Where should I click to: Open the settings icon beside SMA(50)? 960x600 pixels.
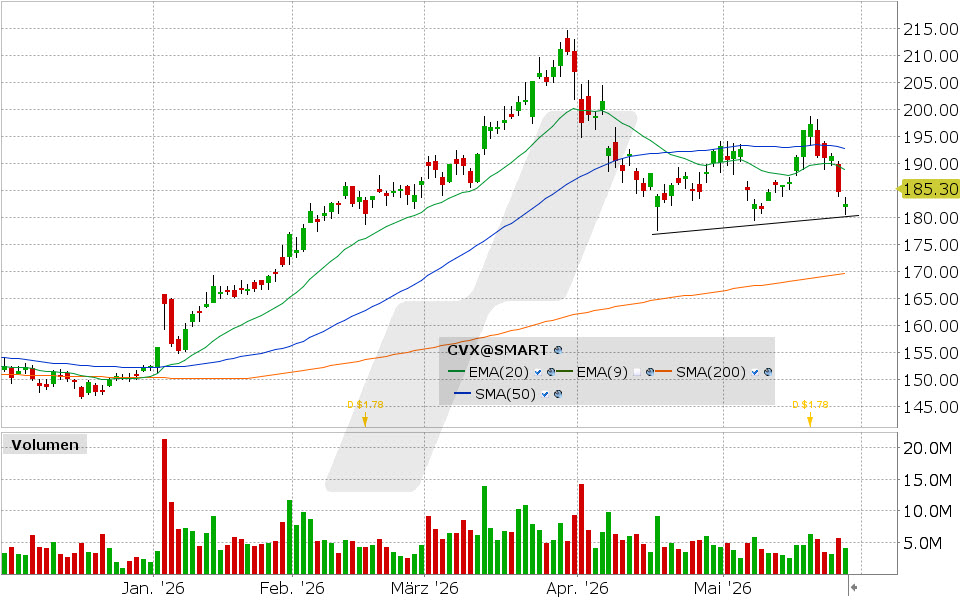pyautogui.click(x=558, y=394)
